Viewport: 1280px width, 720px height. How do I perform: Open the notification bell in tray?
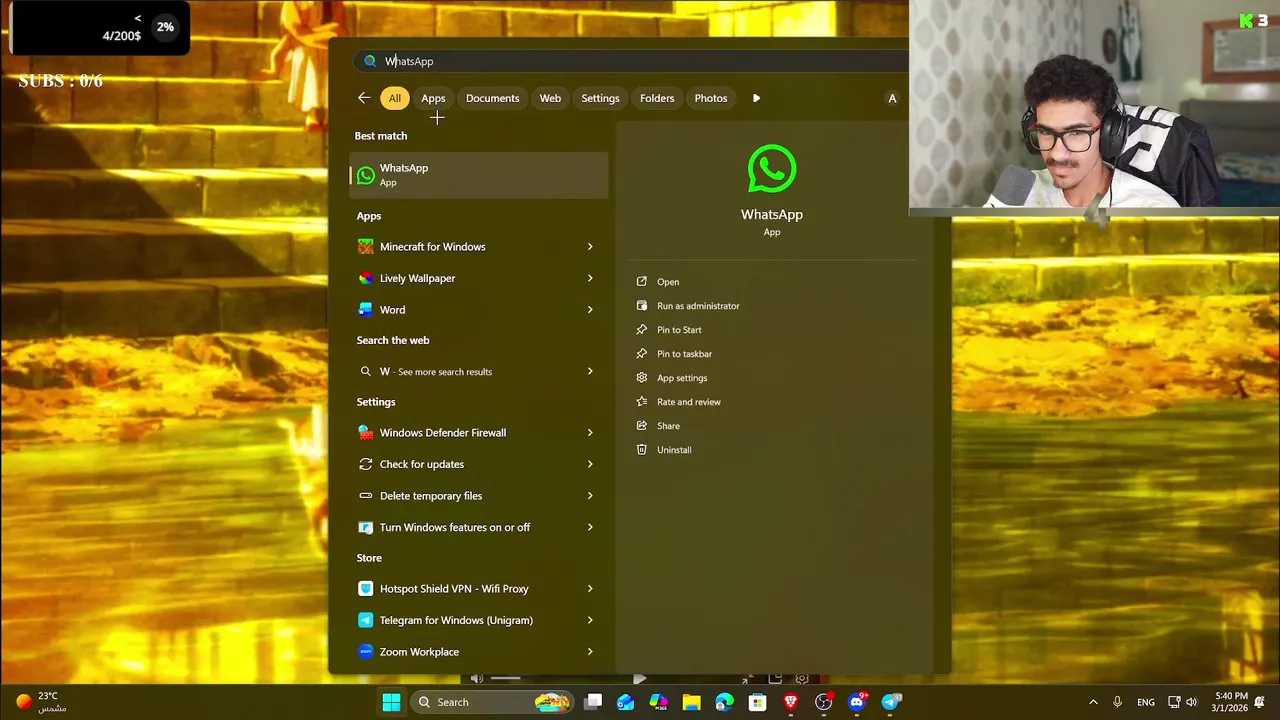[1260, 702]
